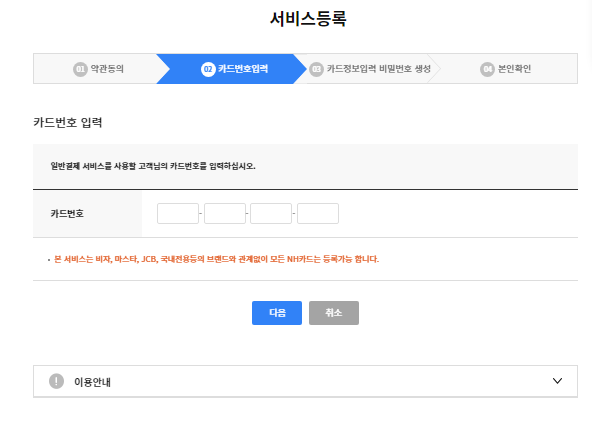Image resolution: width=592 pixels, height=422 pixels.
Task: Focus the fourth card number field
Action: (x=318, y=213)
